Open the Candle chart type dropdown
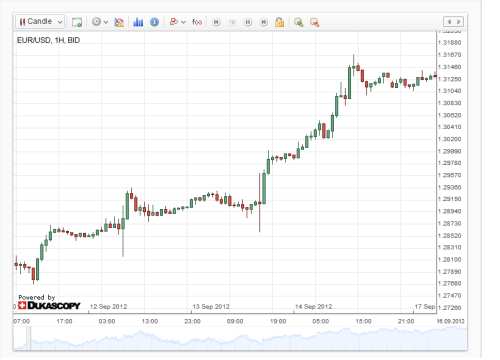The height and width of the screenshot is (360, 500). [40, 22]
